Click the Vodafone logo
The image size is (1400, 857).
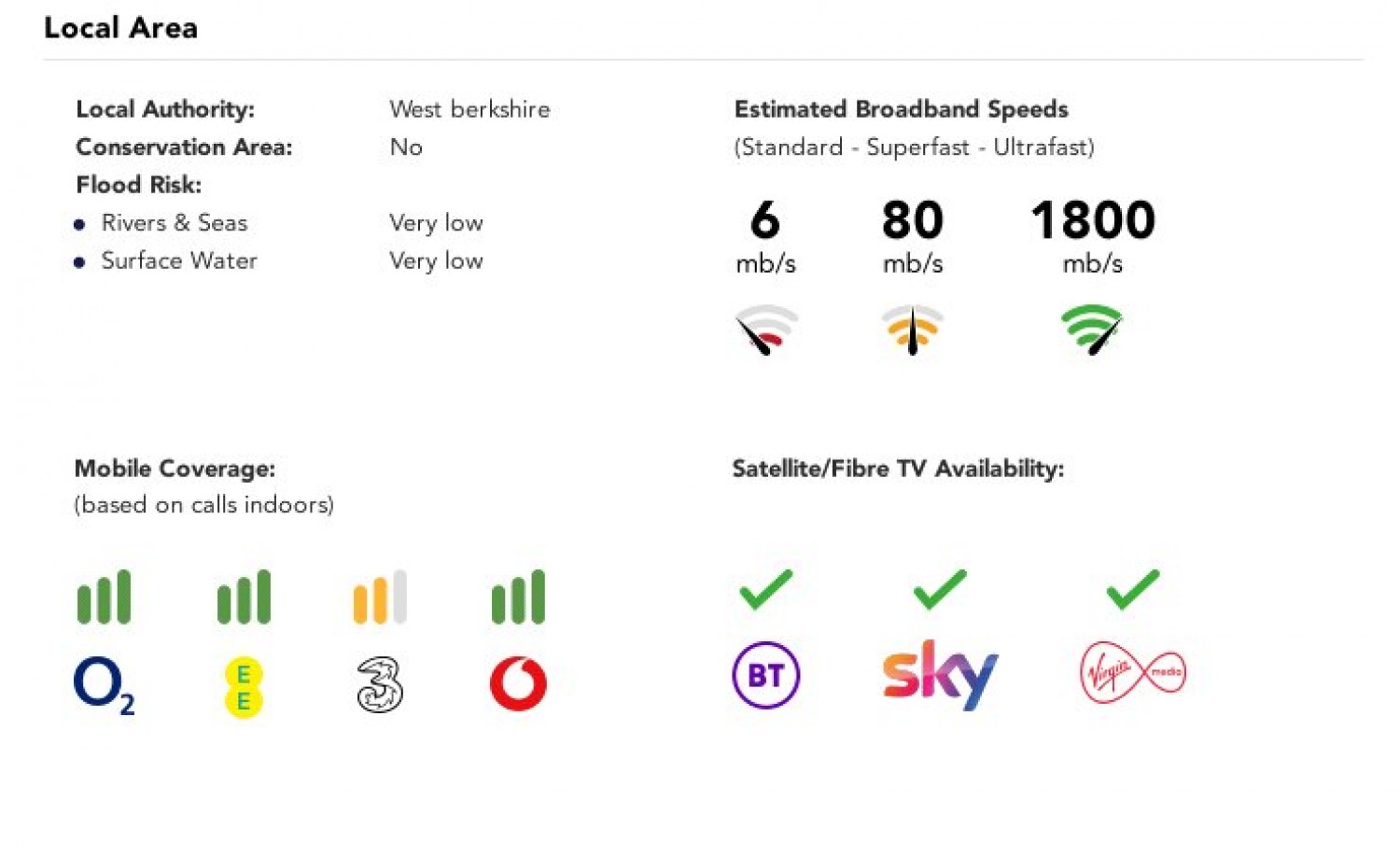click(x=518, y=684)
